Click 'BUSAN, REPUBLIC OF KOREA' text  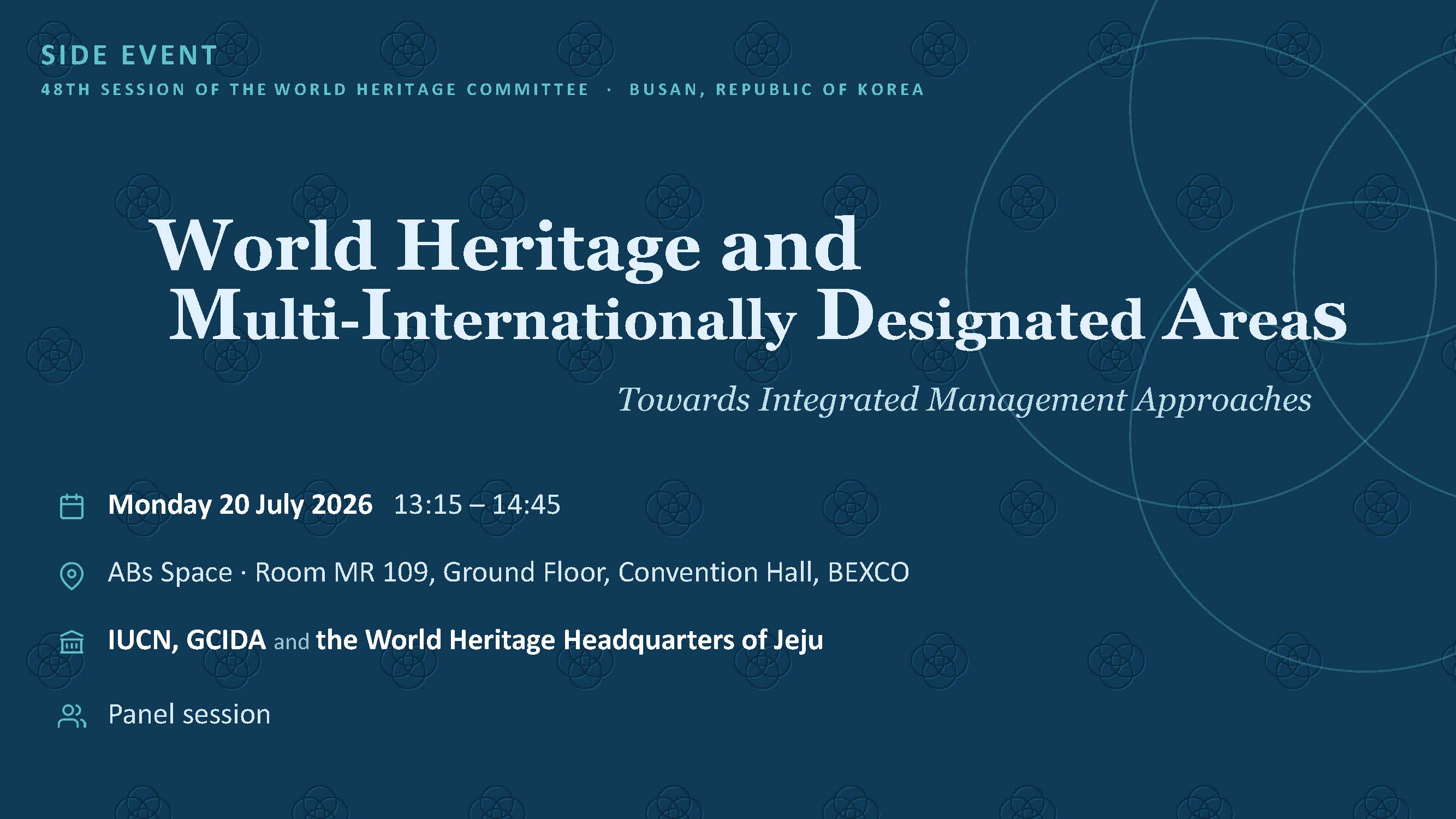click(x=777, y=90)
